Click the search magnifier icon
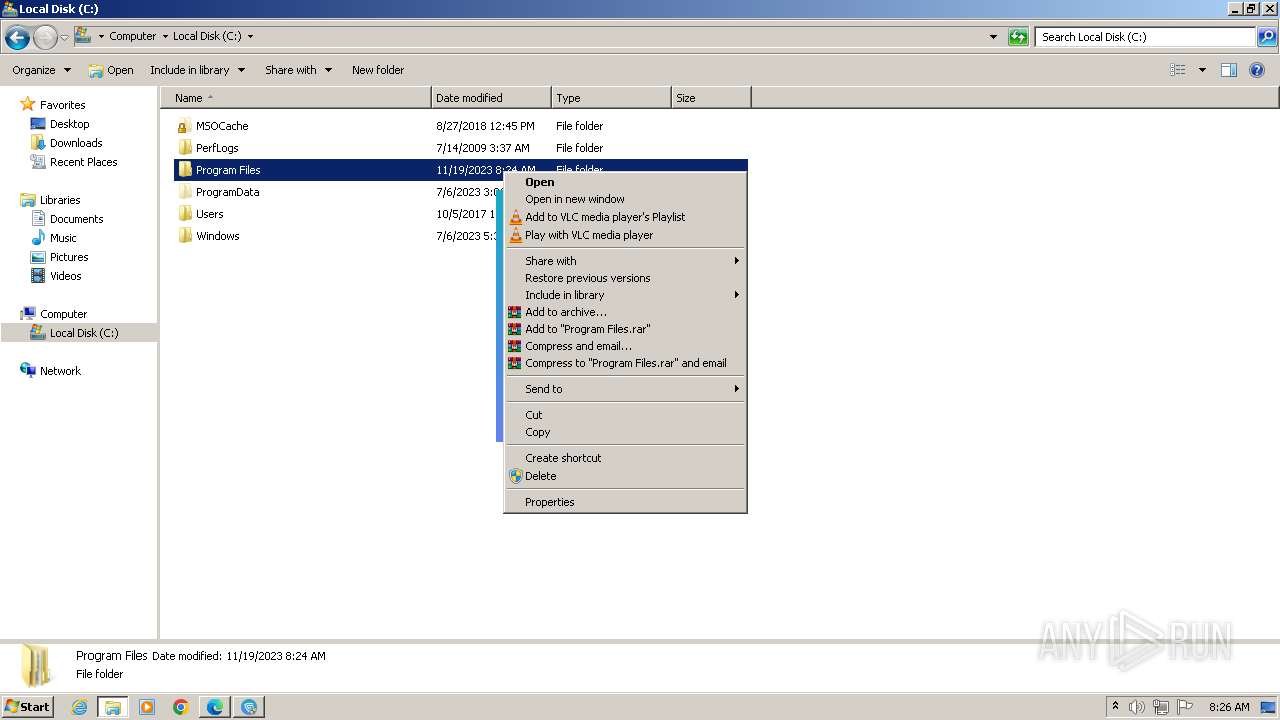1280x720 pixels. click(1267, 37)
